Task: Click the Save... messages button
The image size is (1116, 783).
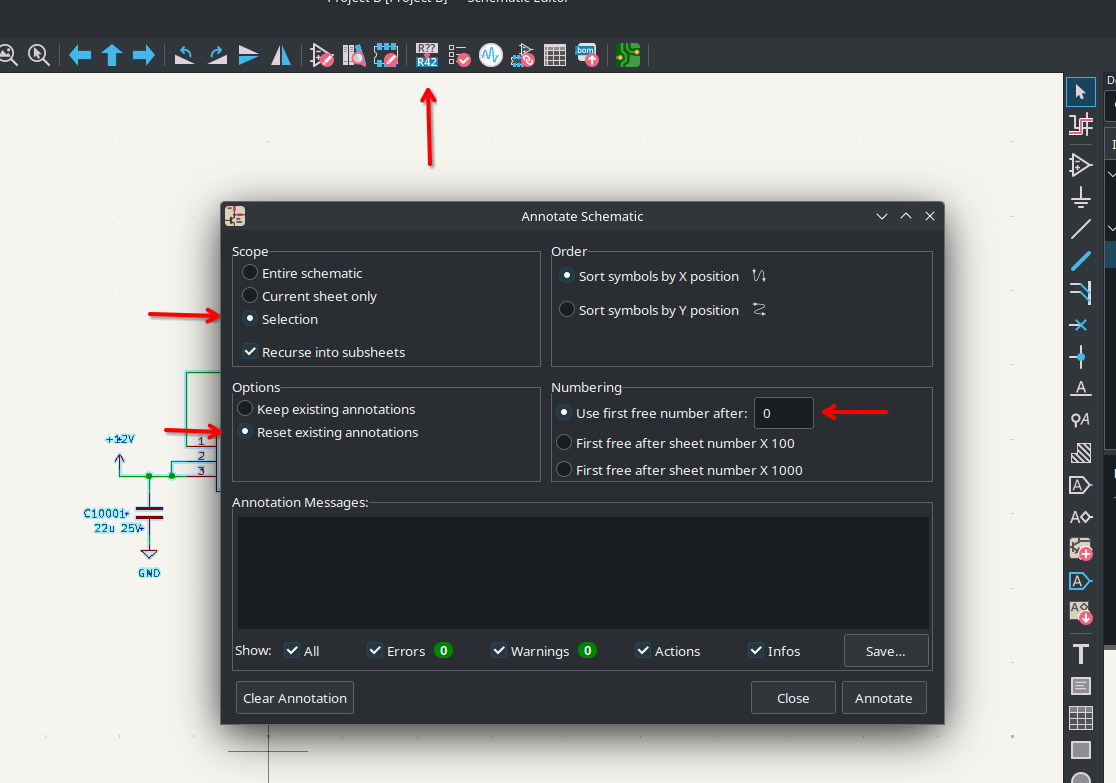Action: [885, 651]
